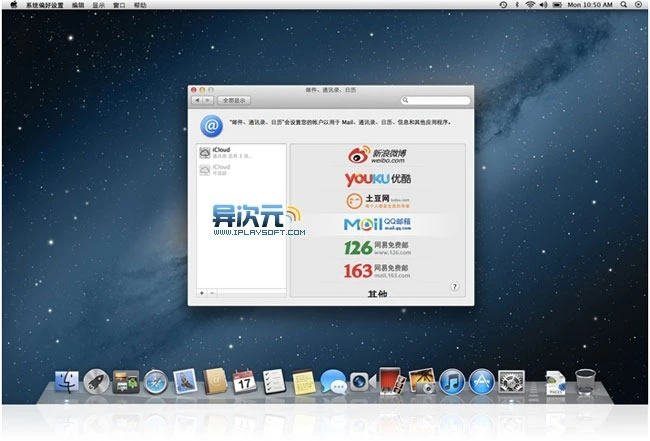Open System Preferences gear in dock
This screenshot has width=650, height=441.
click(511, 382)
